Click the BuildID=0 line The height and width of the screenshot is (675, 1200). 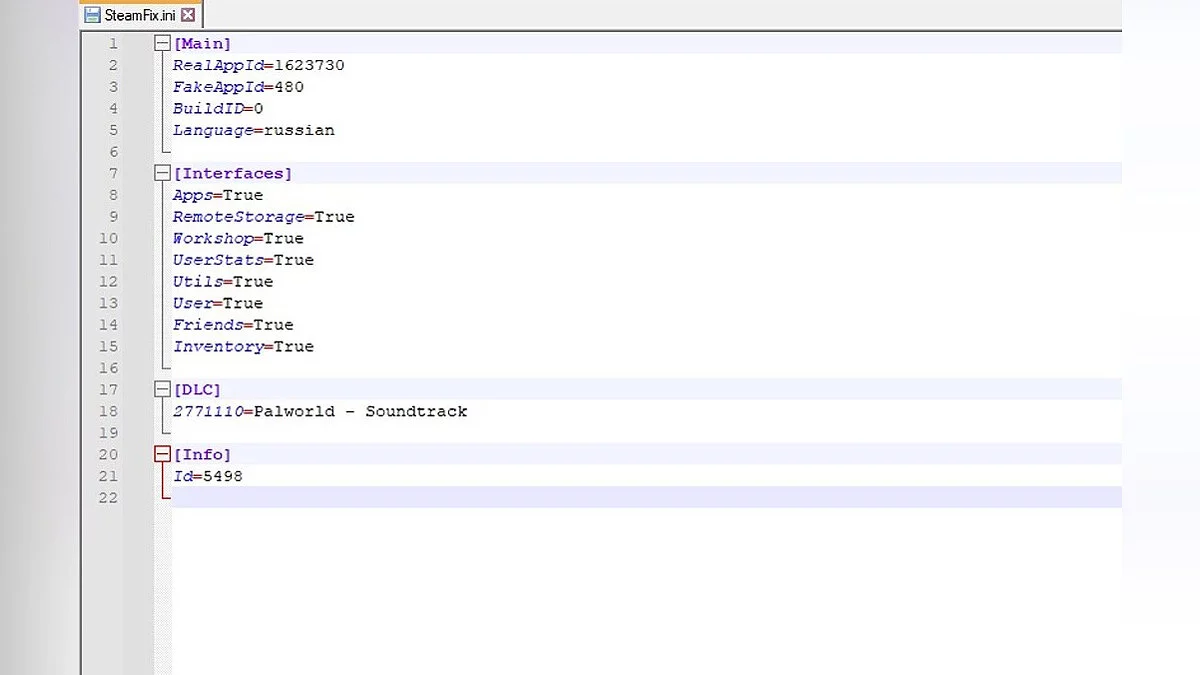click(218, 109)
